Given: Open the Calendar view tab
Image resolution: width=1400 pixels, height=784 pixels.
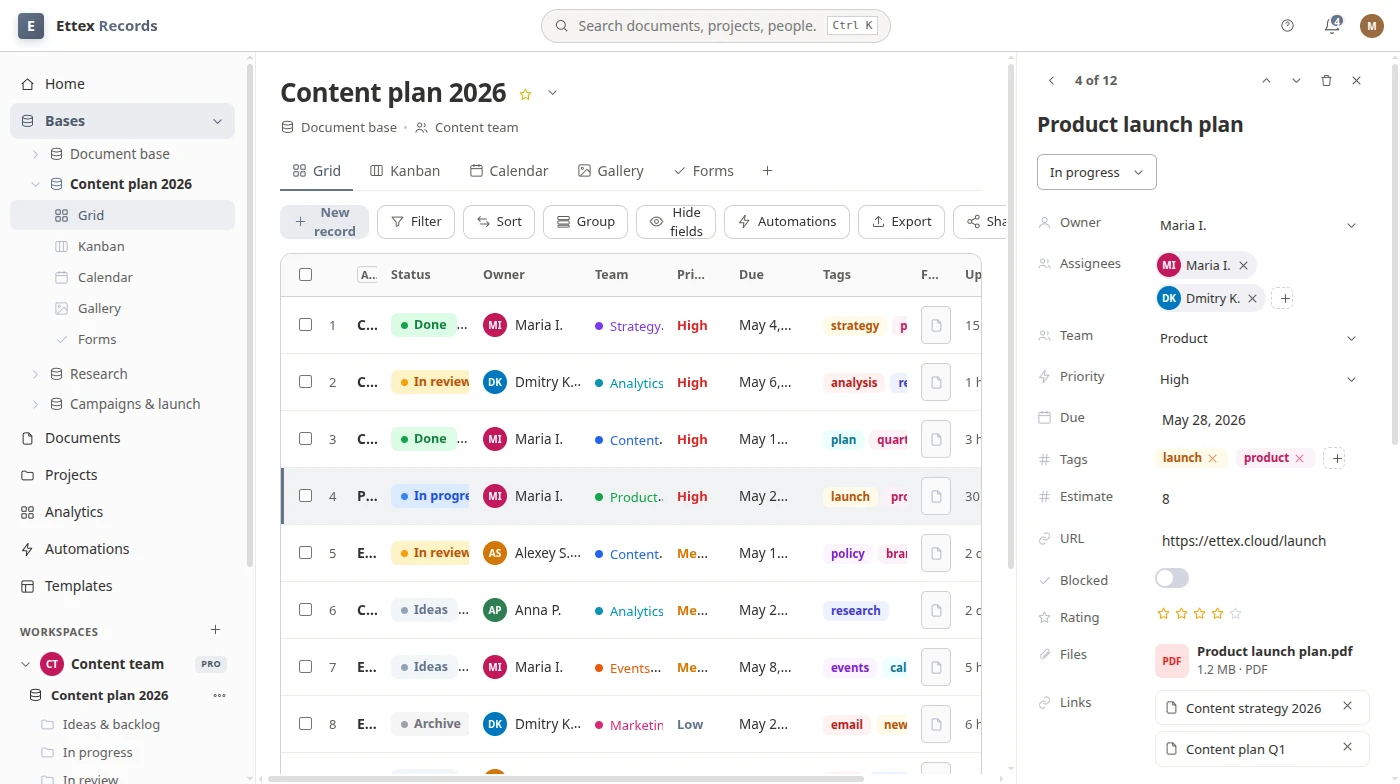Looking at the screenshot, I should point(509,171).
